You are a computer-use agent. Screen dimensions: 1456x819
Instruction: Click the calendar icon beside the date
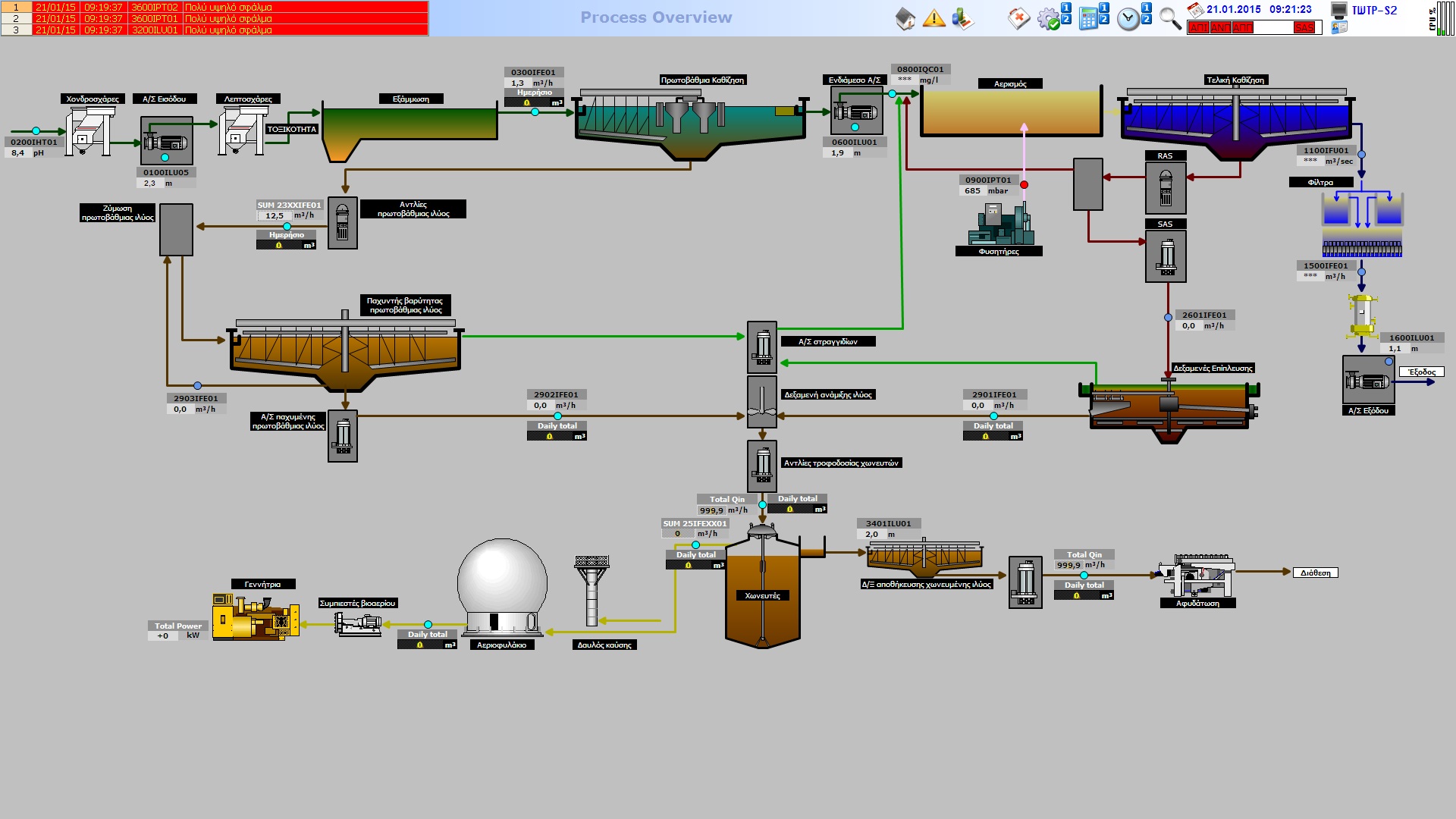click(1195, 10)
